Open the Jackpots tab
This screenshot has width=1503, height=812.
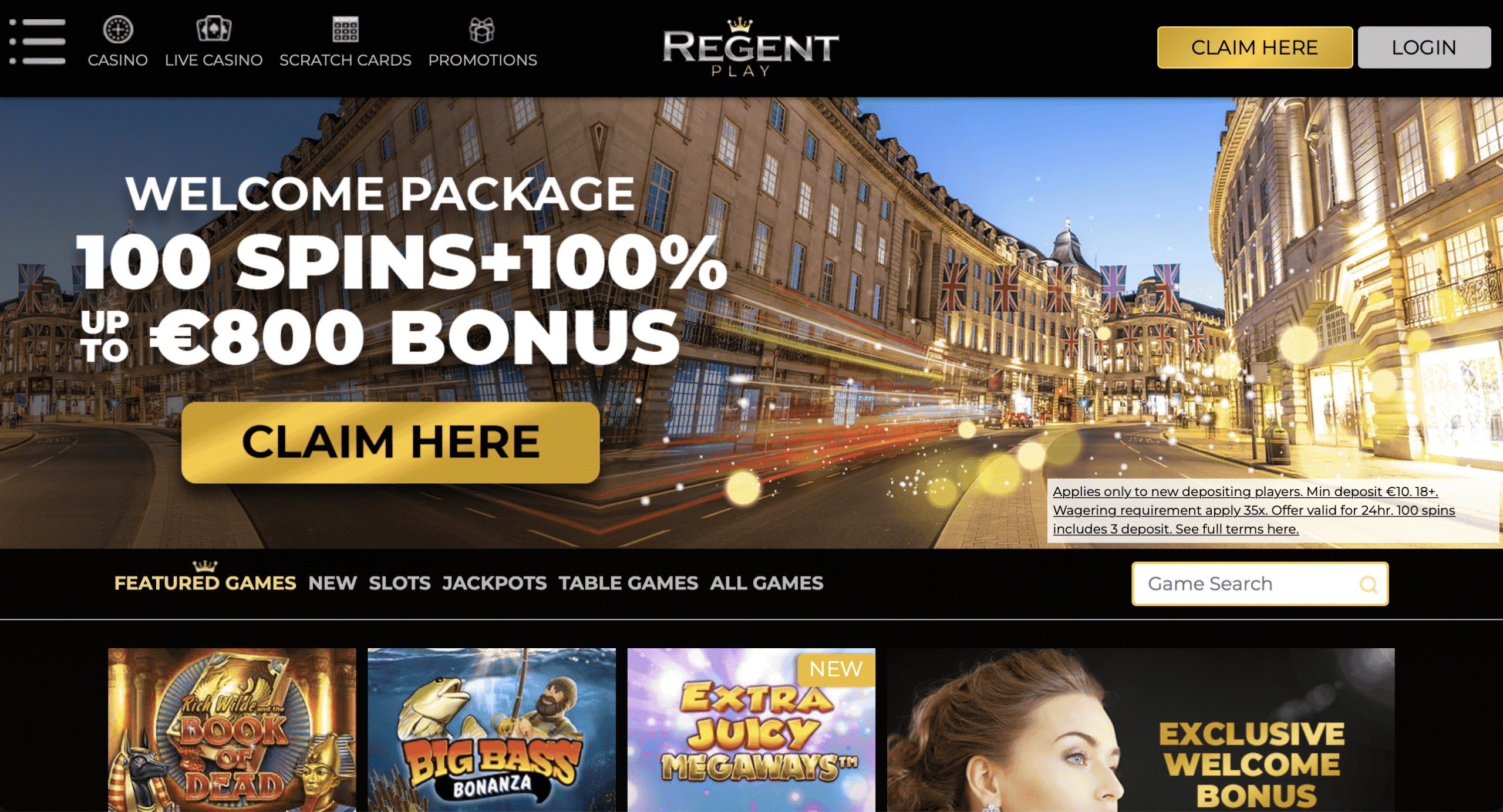coord(494,583)
